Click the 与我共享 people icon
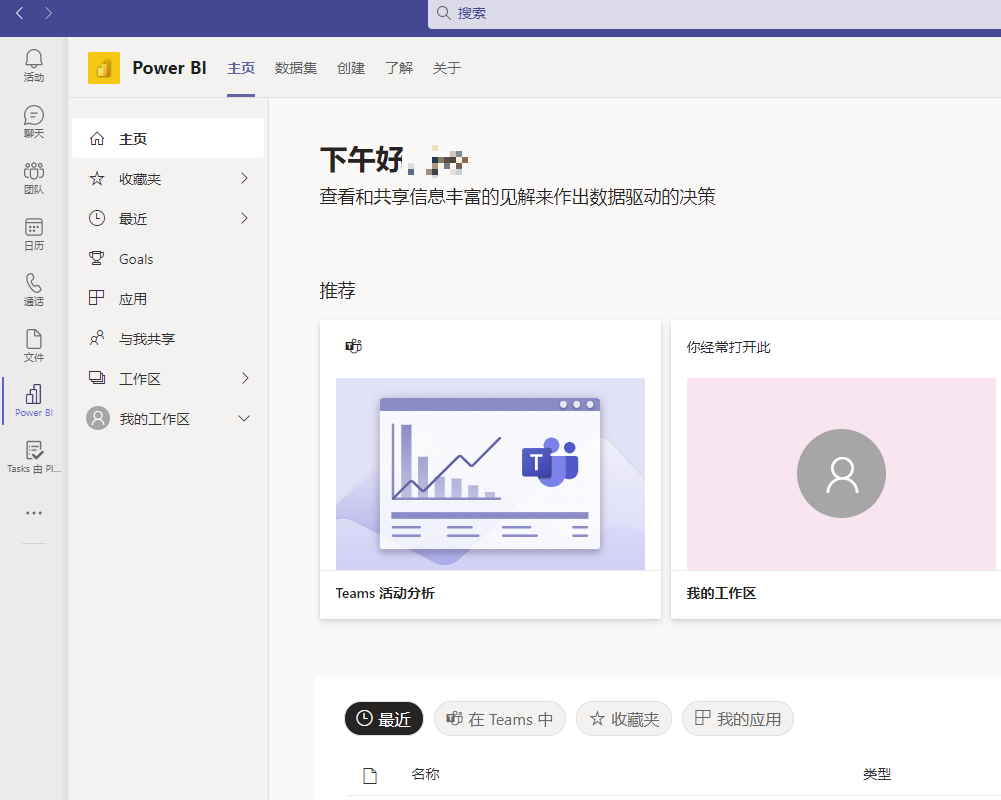 97,338
